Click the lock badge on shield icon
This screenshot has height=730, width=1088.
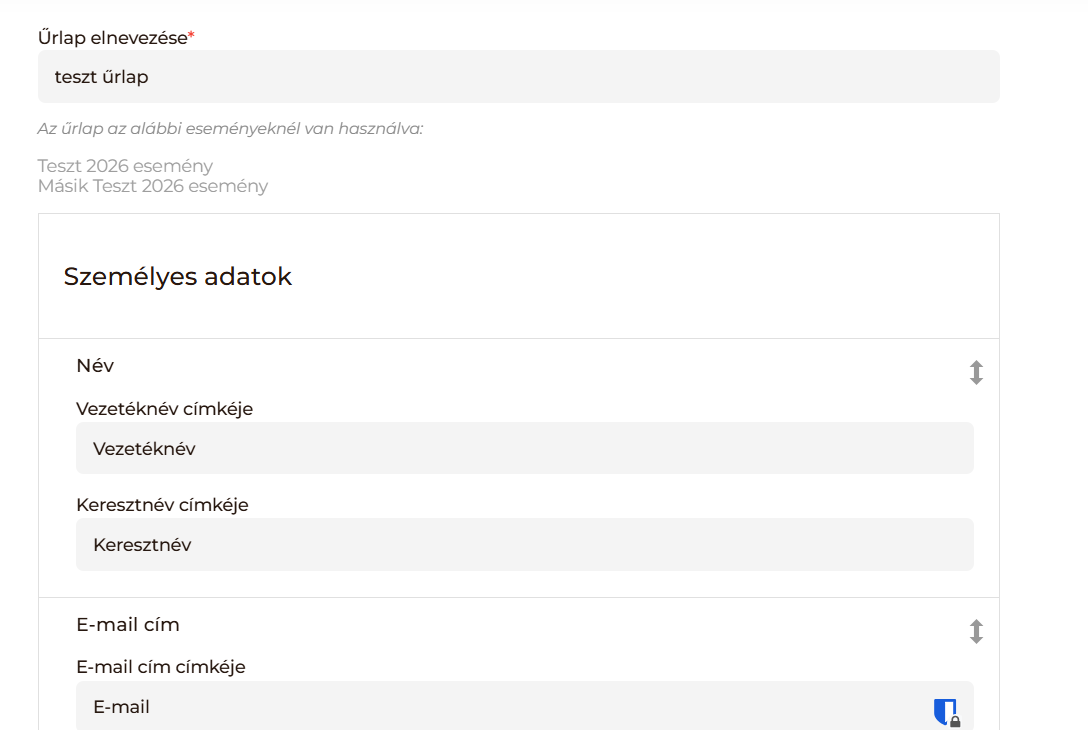click(x=955, y=721)
